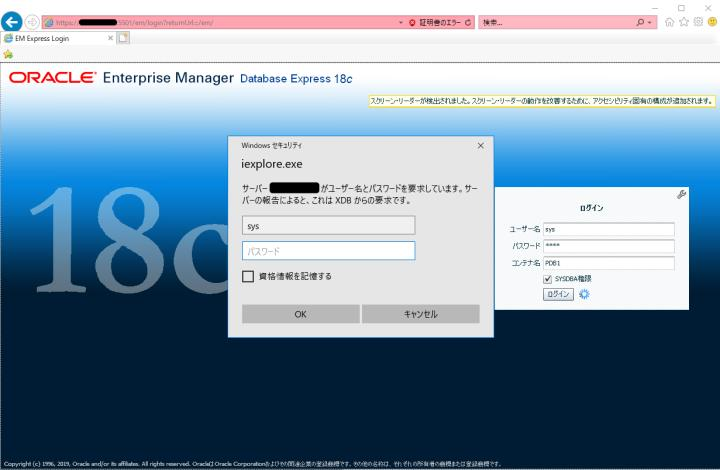Close the EM Express Login tab

coord(110,38)
